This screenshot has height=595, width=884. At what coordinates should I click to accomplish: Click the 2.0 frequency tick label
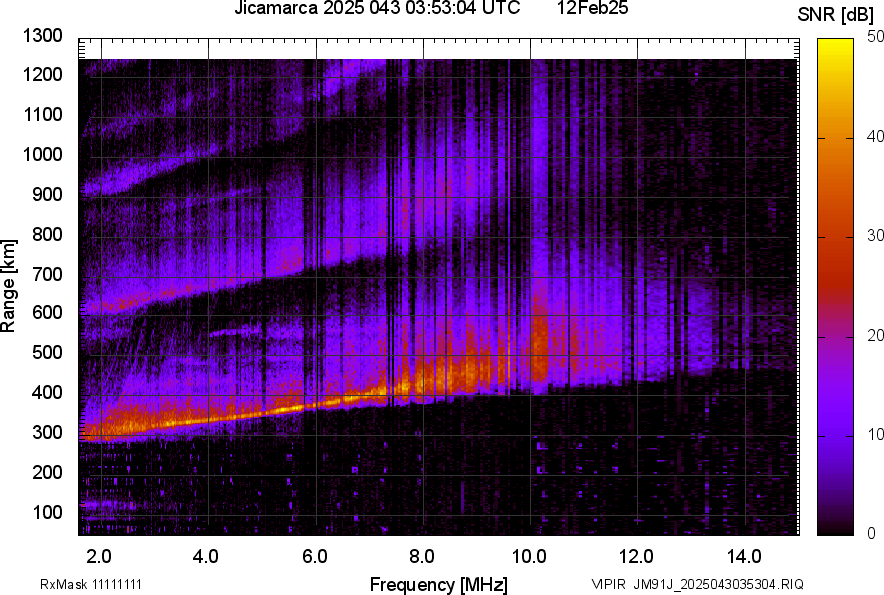[98, 556]
